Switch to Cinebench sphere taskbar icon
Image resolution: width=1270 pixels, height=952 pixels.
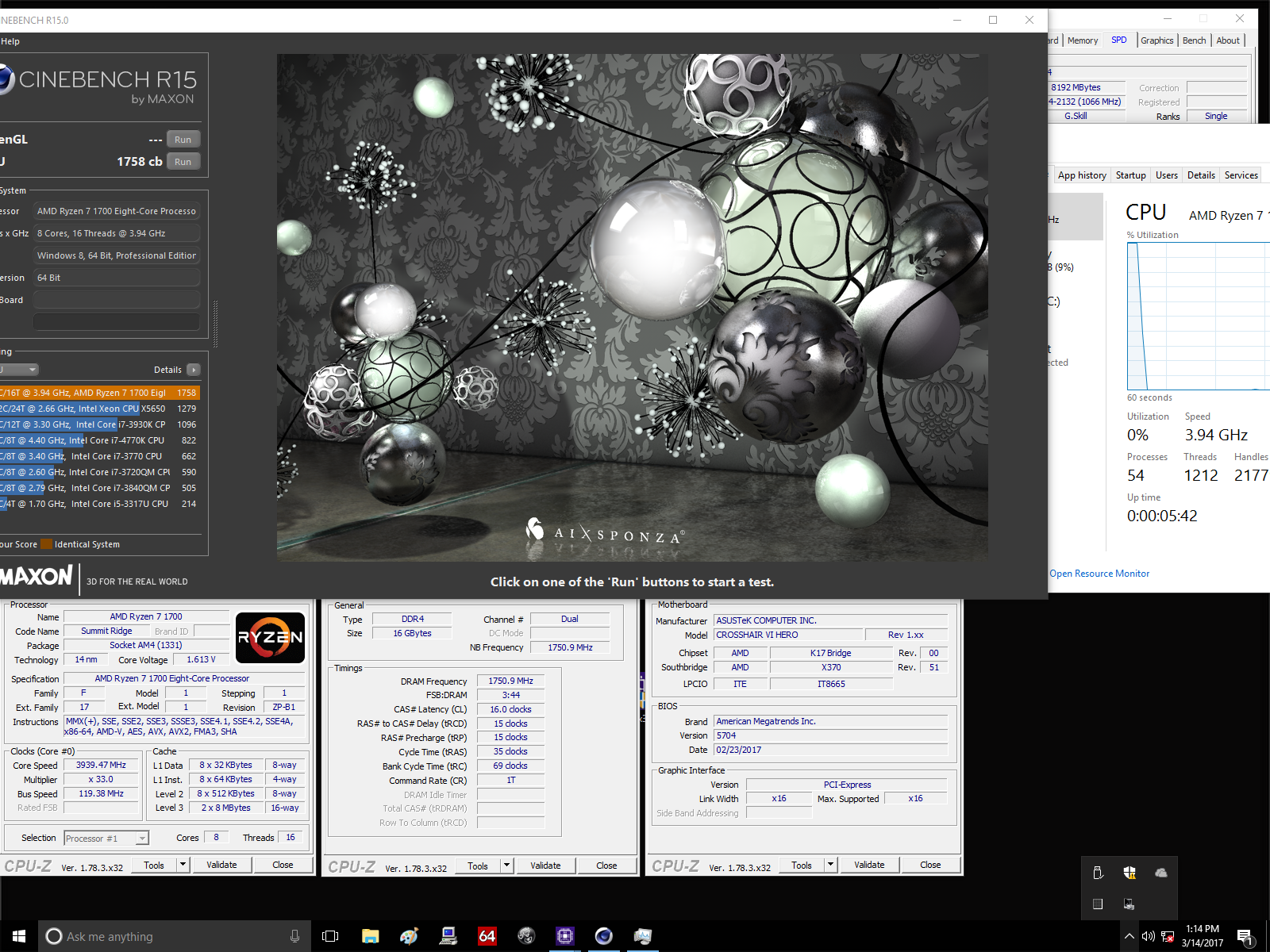604,936
